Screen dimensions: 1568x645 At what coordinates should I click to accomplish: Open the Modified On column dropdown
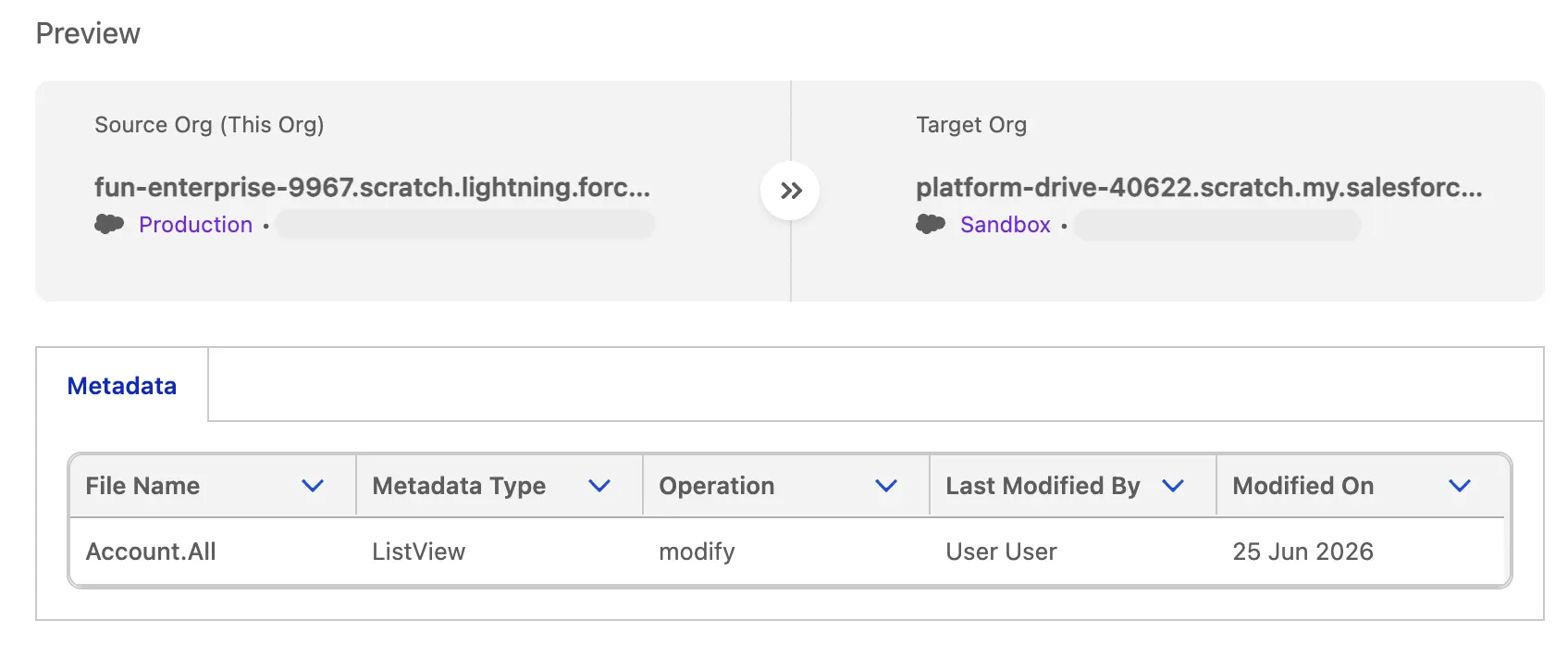[x=1460, y=486]
